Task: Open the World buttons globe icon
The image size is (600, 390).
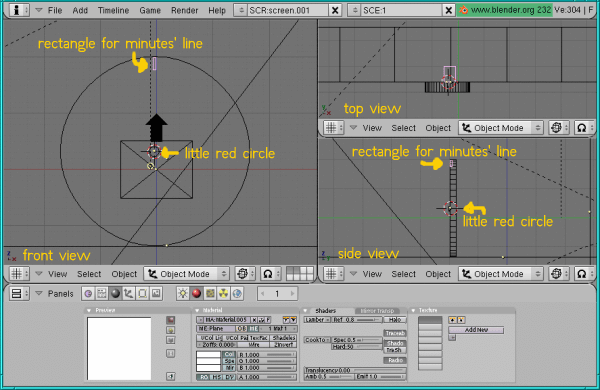Action: coord(237,294)
